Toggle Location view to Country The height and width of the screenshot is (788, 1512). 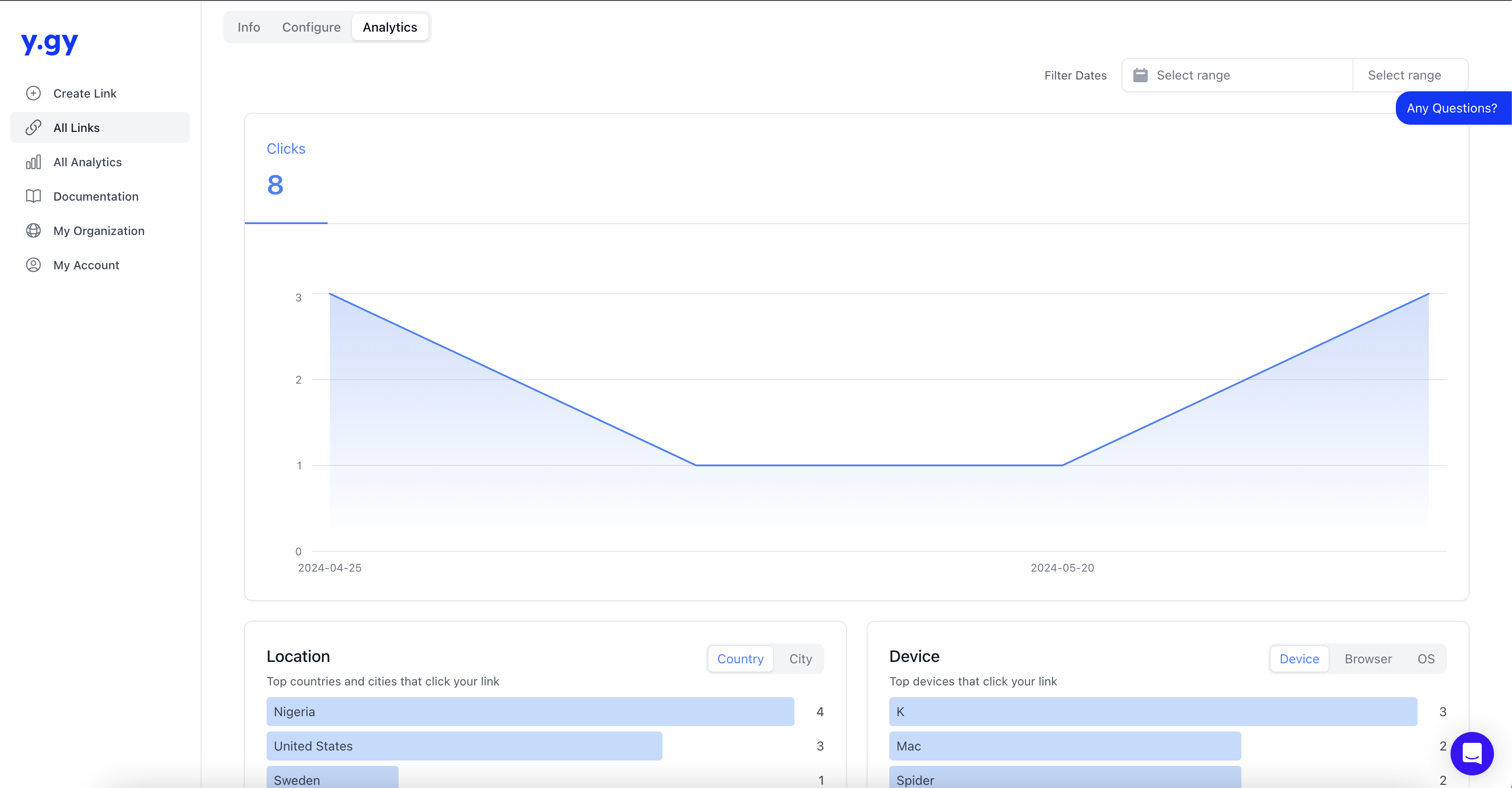click(740, 659)
